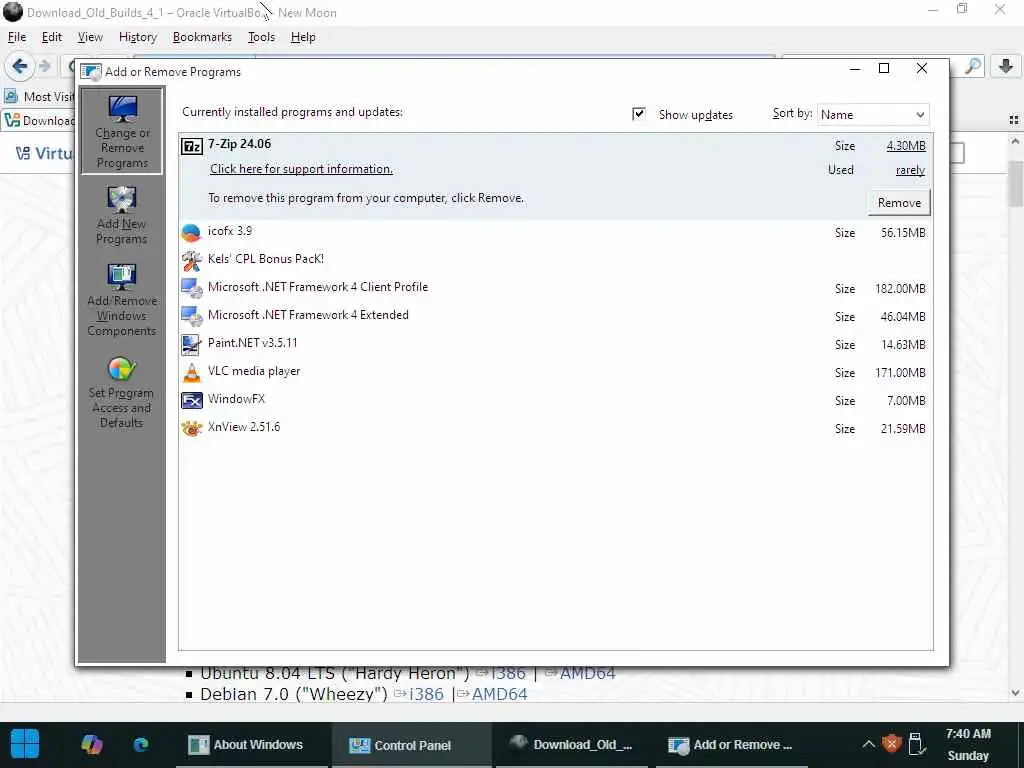Open the Edit menu
The width and height of the screenshot is (1024, 768).
click(x=52, y=37)
